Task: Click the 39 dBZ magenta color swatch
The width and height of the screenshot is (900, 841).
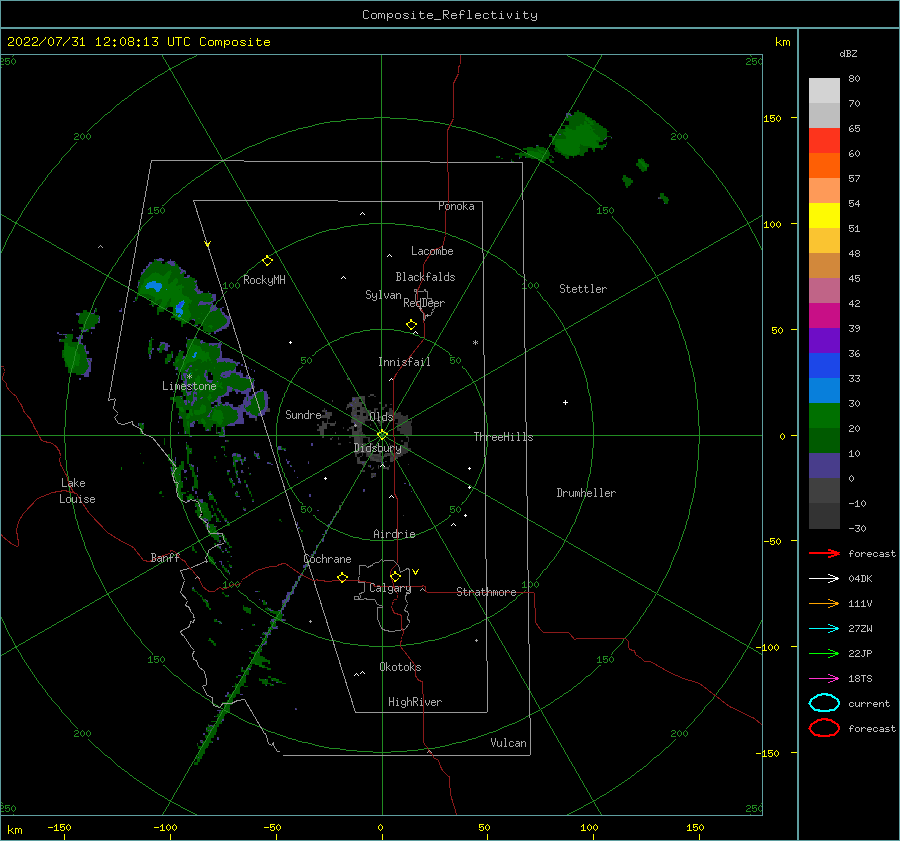Action: (824, 316)
